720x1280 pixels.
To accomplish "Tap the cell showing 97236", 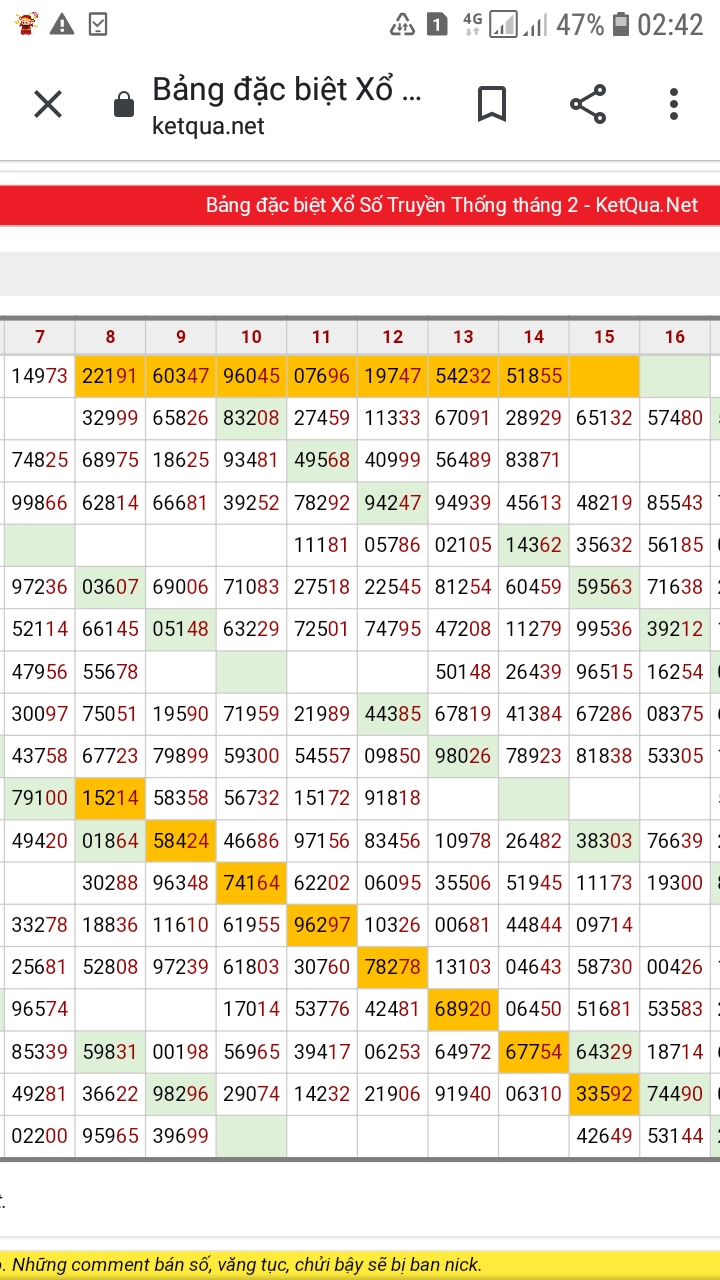I will (40, 587).
